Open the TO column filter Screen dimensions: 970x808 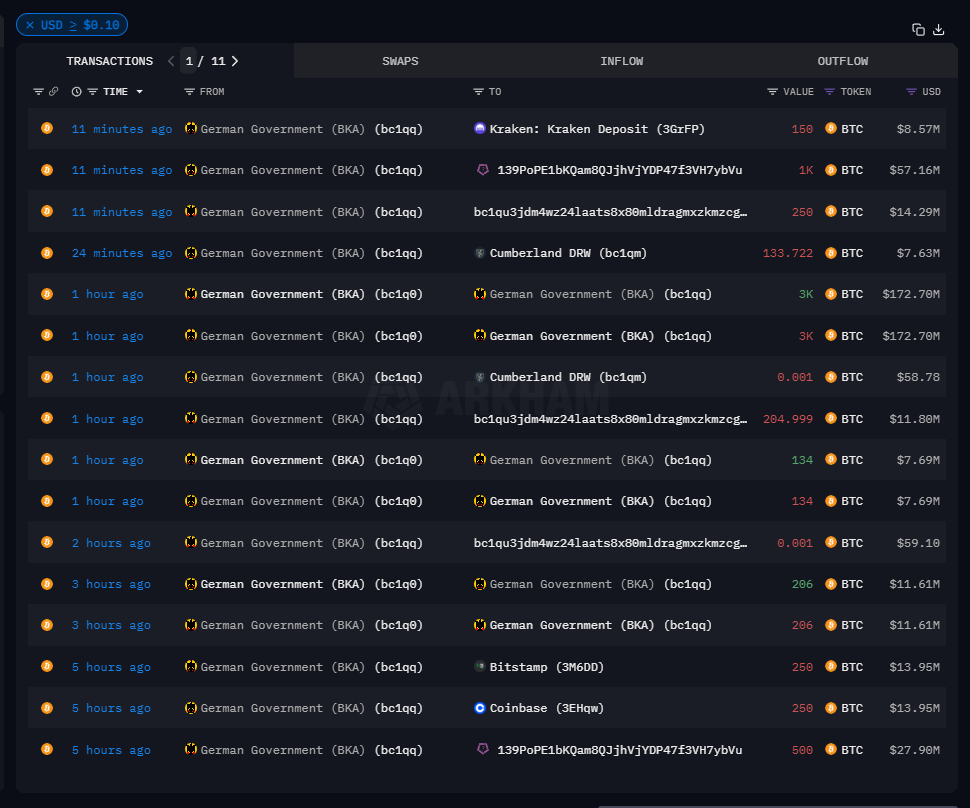pyautogui.click(x=478, y=92)
